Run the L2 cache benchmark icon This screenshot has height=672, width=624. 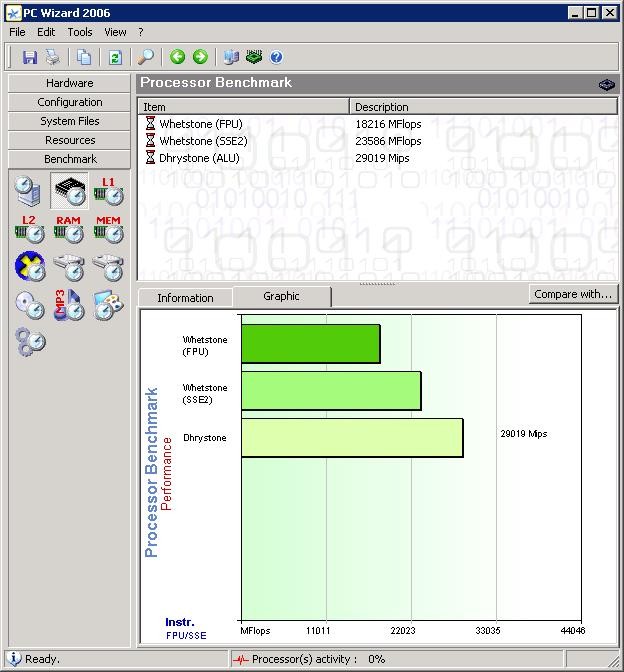tap(29, 229)
